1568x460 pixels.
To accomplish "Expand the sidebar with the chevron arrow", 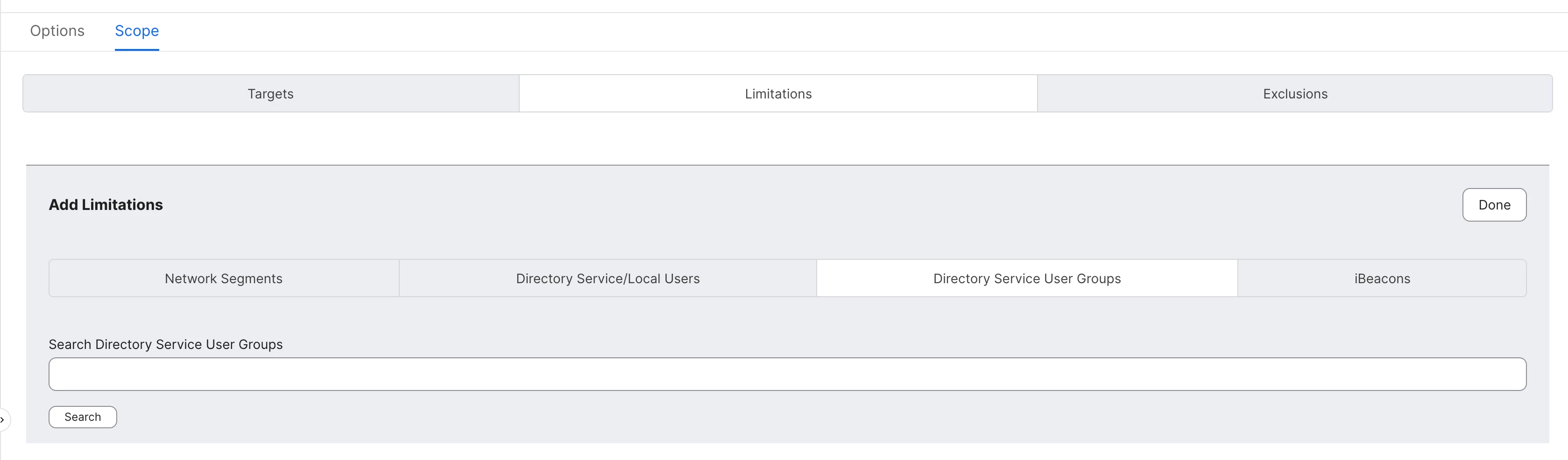I will point(3,420).
